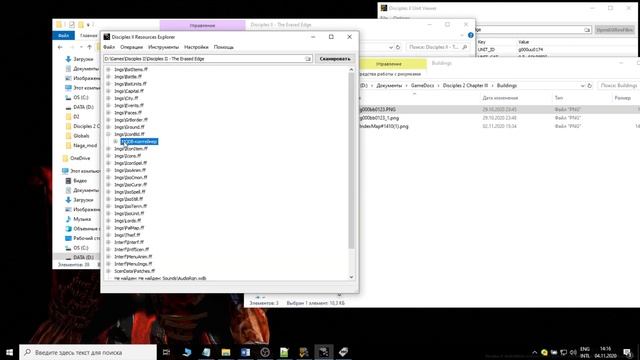Select the Interf\MenuAnim.ff tree item

133,257
